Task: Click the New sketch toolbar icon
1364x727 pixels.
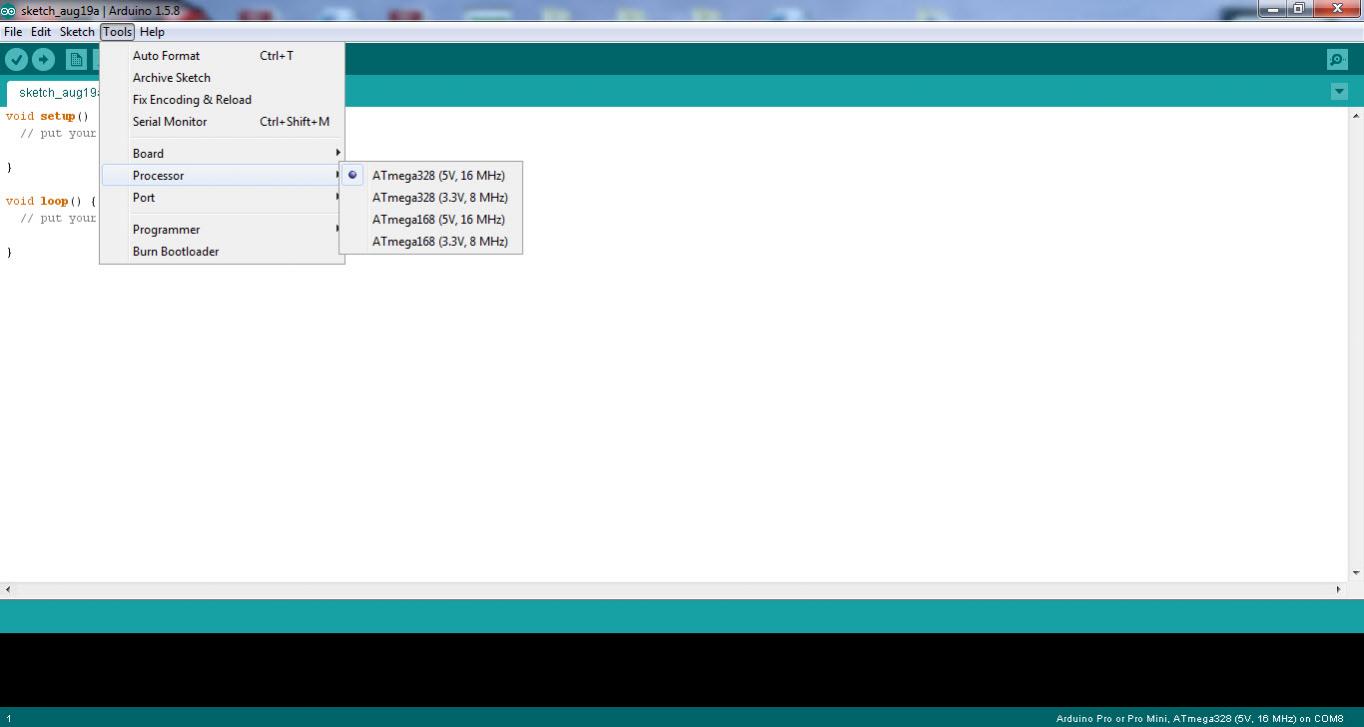Action: 76,60
